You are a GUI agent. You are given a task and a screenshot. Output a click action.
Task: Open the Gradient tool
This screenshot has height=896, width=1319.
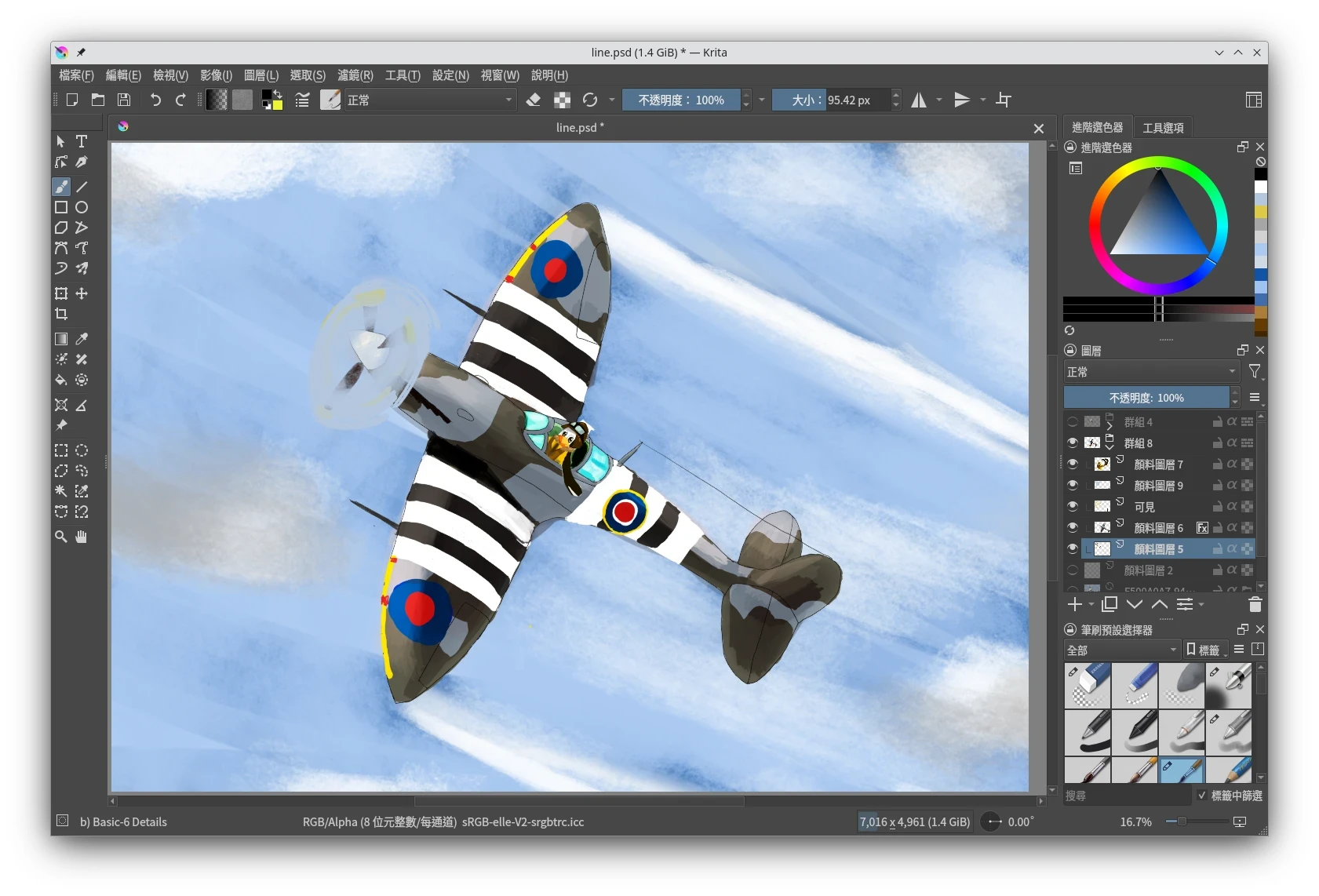click(60, 339)
